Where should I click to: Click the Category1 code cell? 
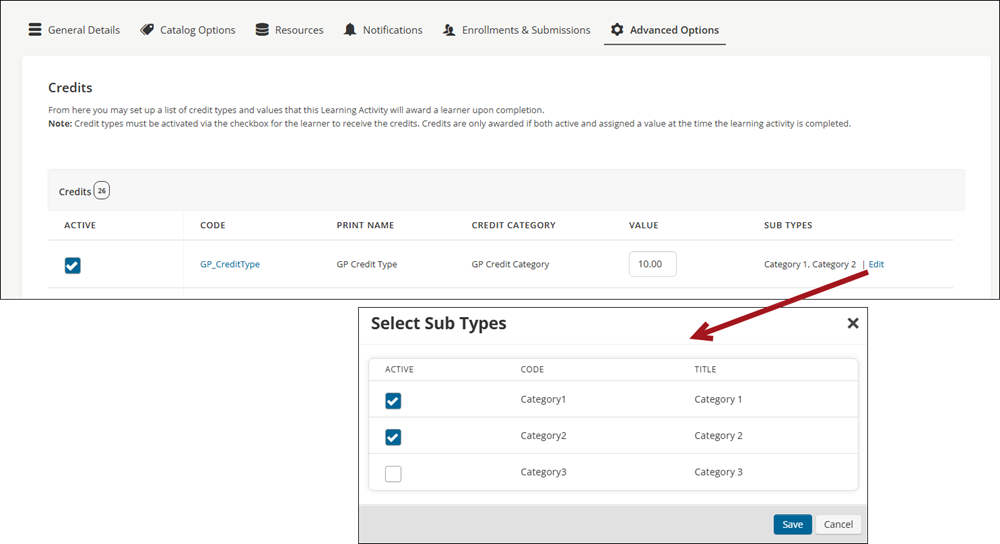tap(543, 399)
